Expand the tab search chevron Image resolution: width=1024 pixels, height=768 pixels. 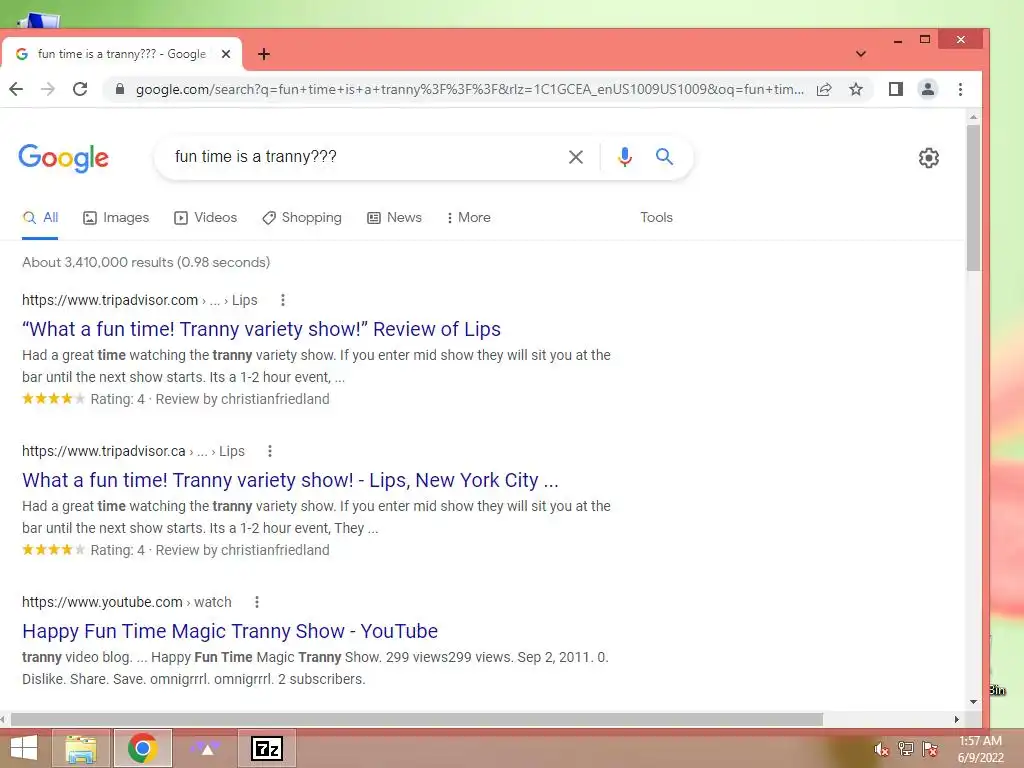click(861, 54)
